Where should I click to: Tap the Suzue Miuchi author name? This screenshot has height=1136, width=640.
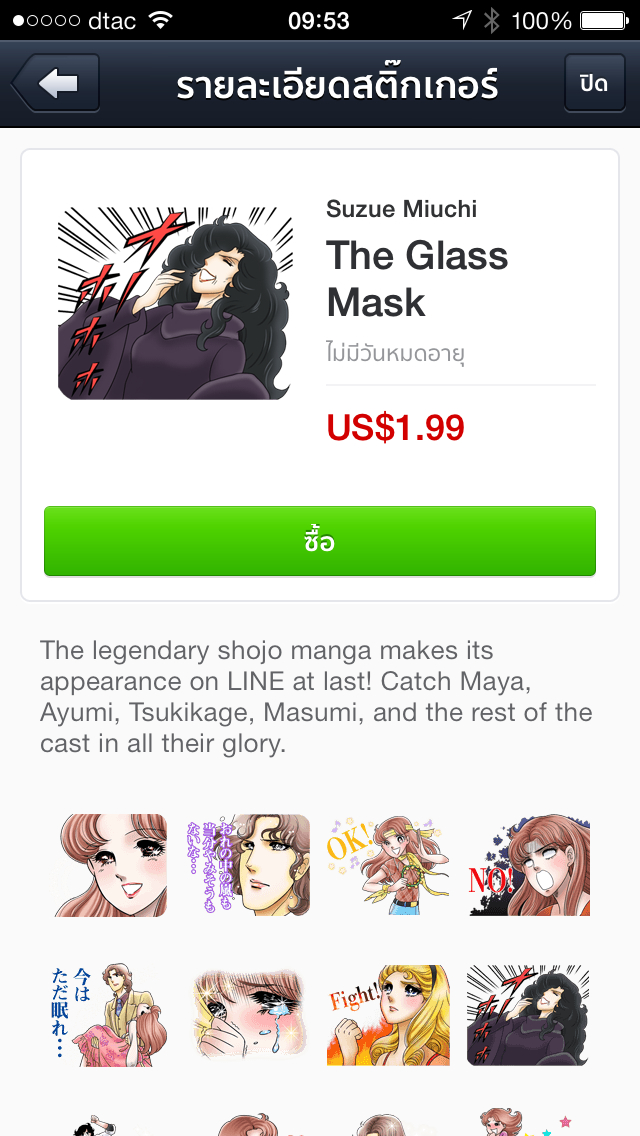click(x=402, y=209)
